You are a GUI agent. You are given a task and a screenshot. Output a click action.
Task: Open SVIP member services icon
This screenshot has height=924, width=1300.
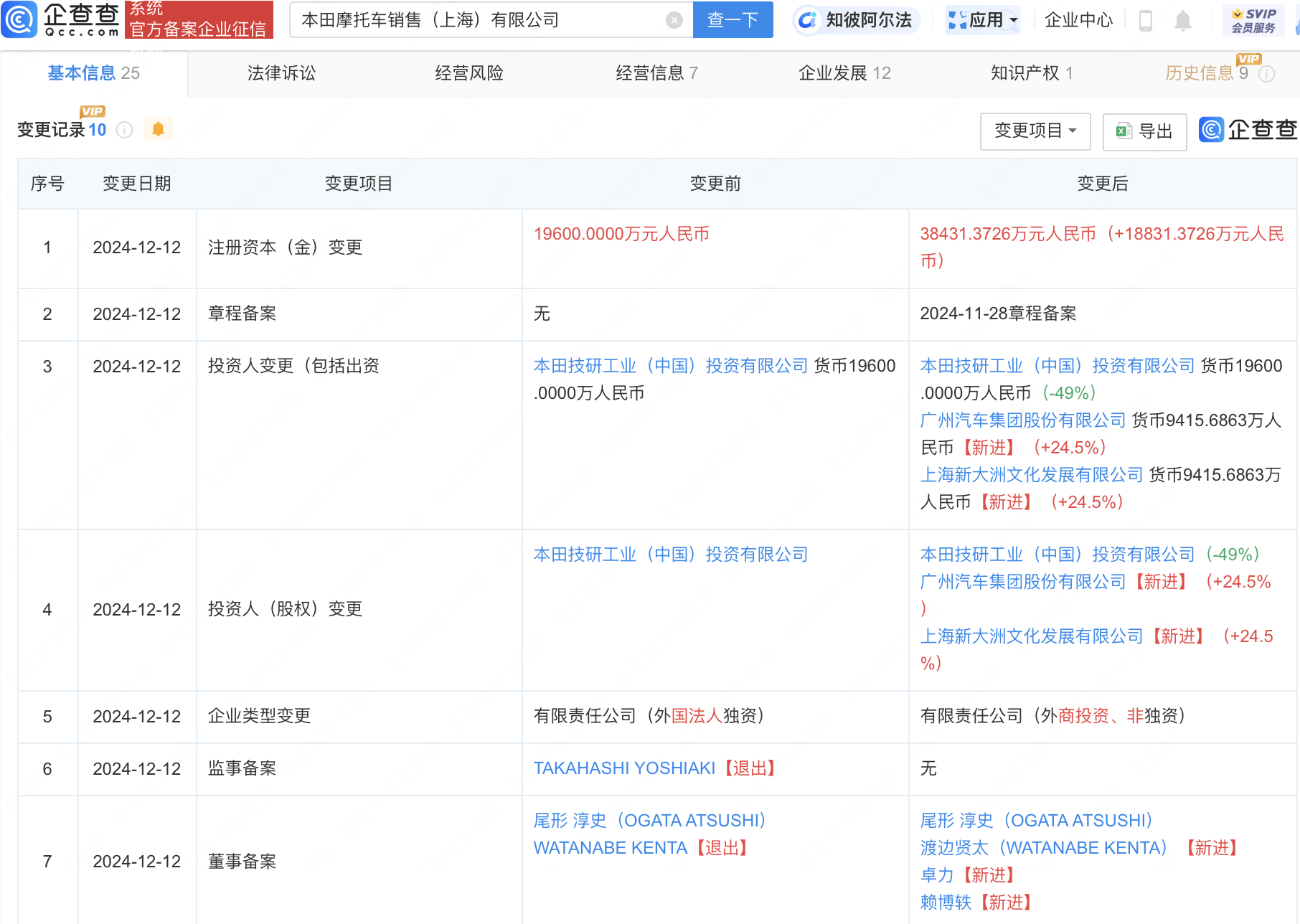pos(1253,20)
